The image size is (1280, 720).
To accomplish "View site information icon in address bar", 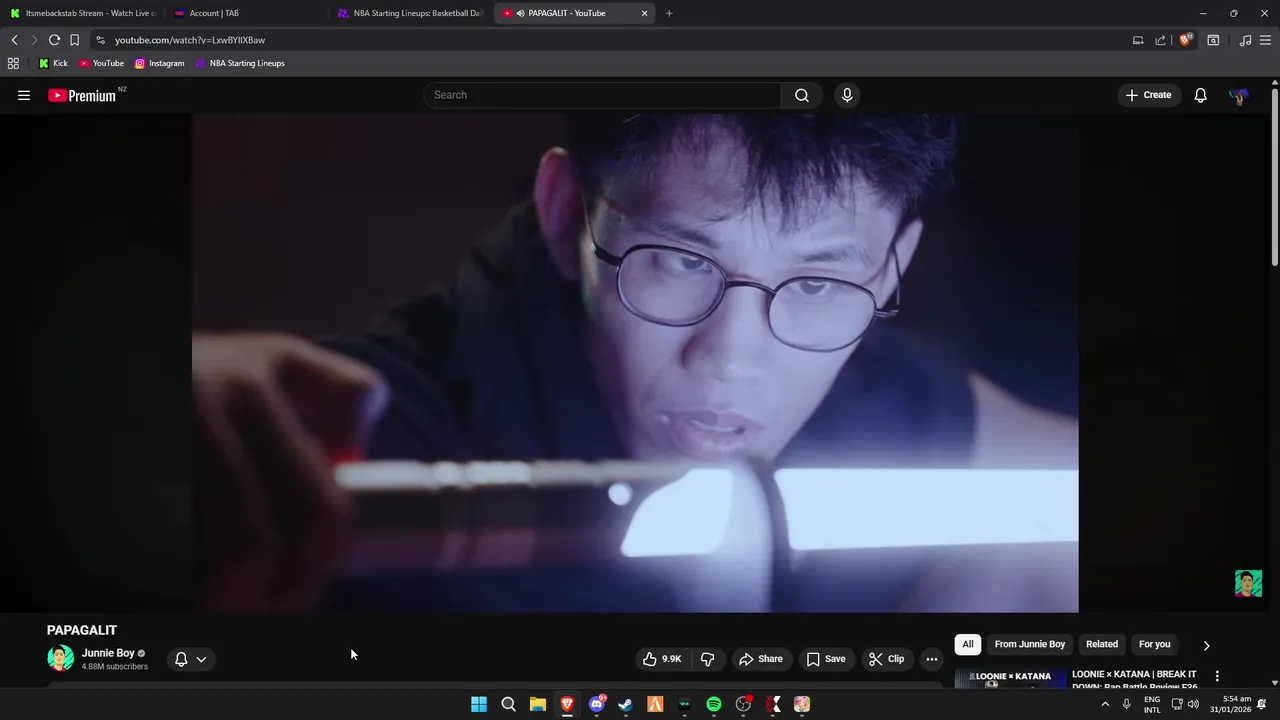I will 100,40.
